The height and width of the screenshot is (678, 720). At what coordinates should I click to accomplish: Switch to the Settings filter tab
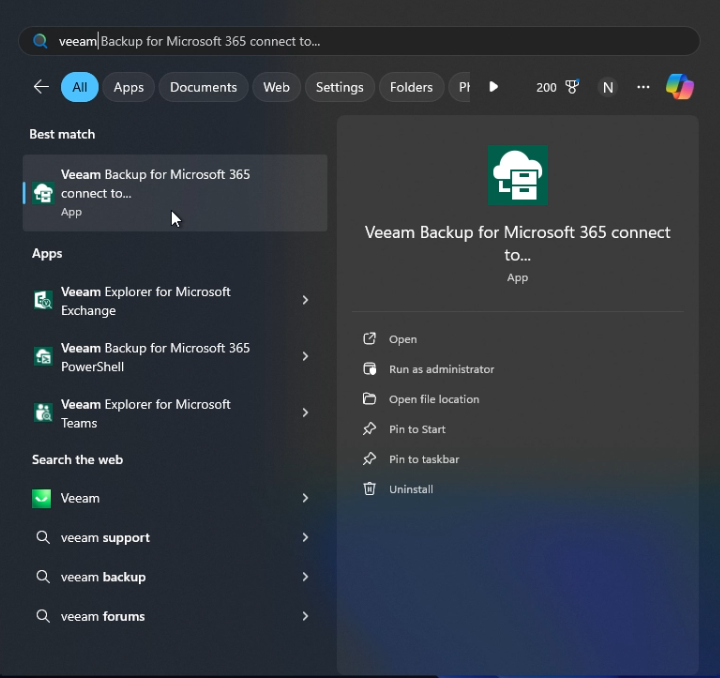pos(340,87)
